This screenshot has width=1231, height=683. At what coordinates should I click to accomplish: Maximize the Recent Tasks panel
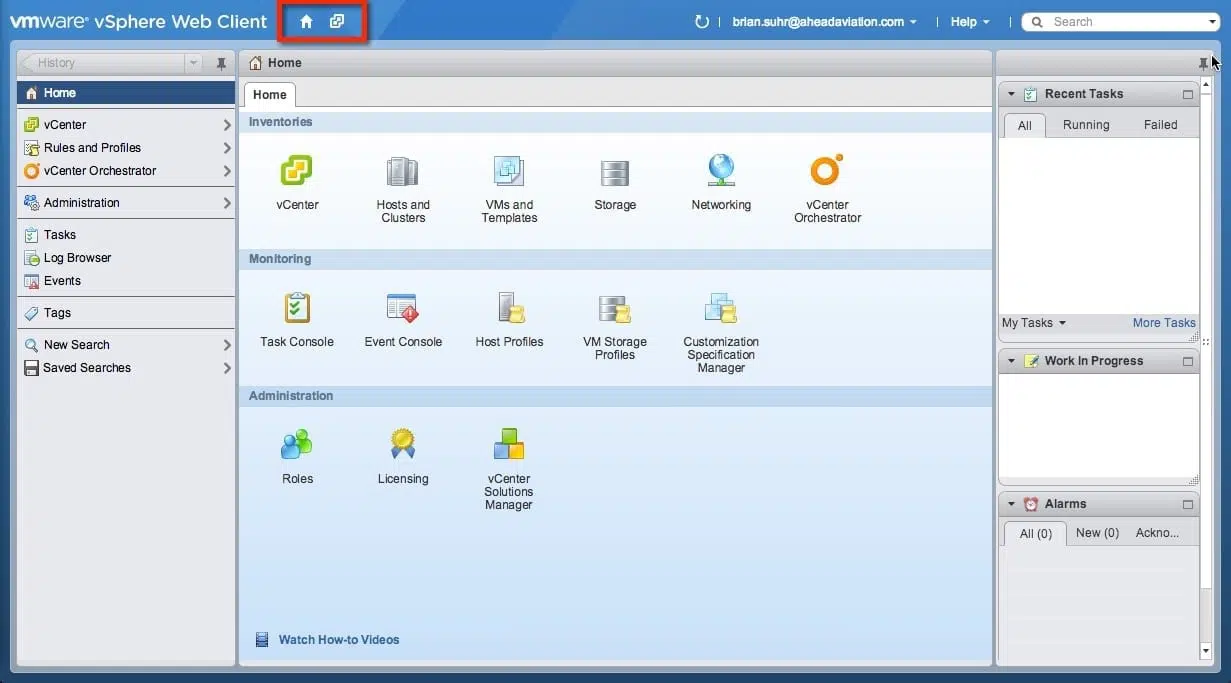tap(1188, 94)
